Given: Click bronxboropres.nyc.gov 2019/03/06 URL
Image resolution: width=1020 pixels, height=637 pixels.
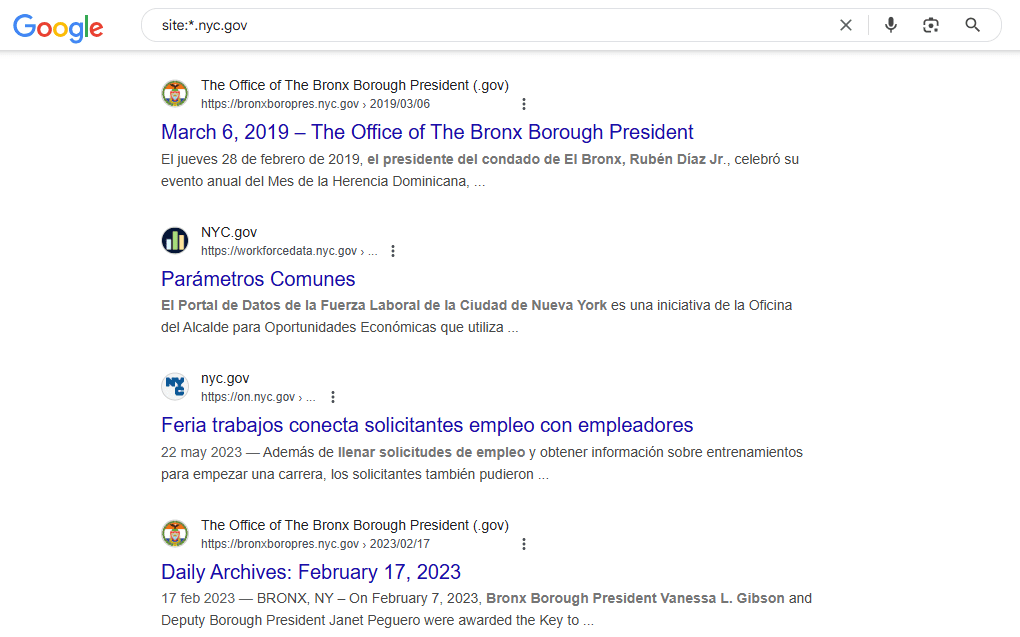Looking at the screenshot, I should tap(315, 104).
